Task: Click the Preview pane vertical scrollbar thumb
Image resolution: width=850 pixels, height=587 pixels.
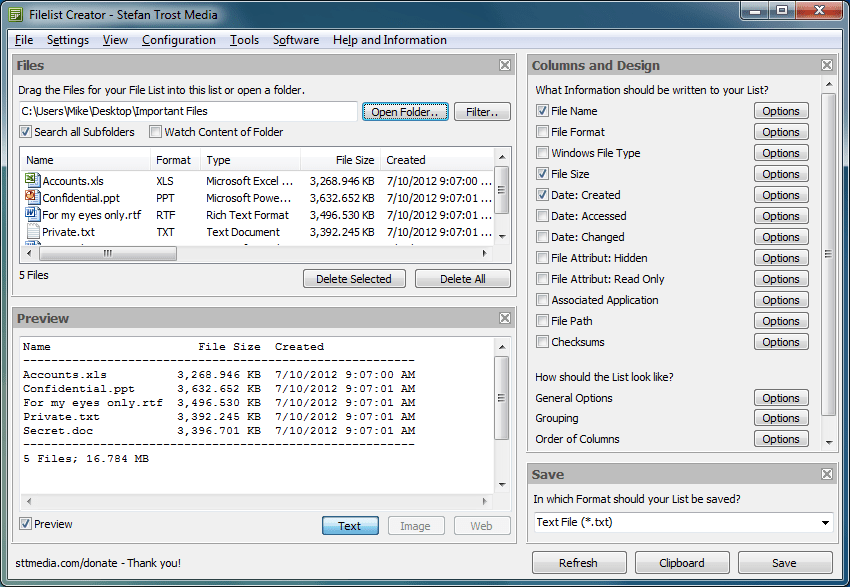Action: 501,398
